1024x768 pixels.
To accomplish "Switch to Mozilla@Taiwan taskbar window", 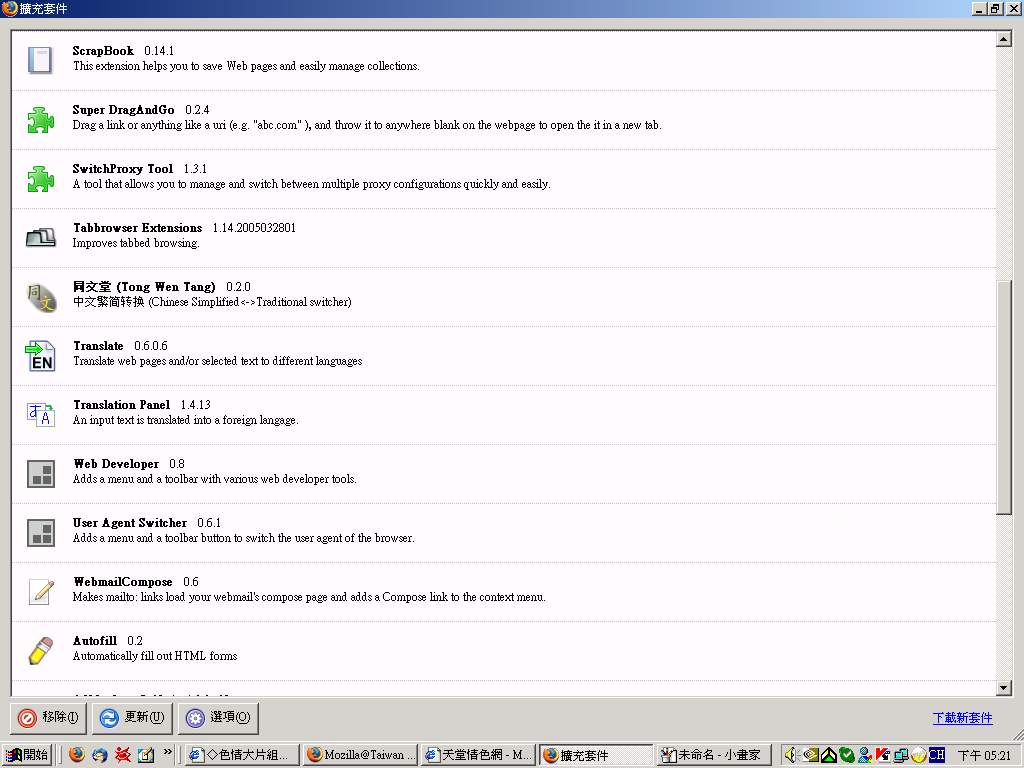I will click(360, 755).
